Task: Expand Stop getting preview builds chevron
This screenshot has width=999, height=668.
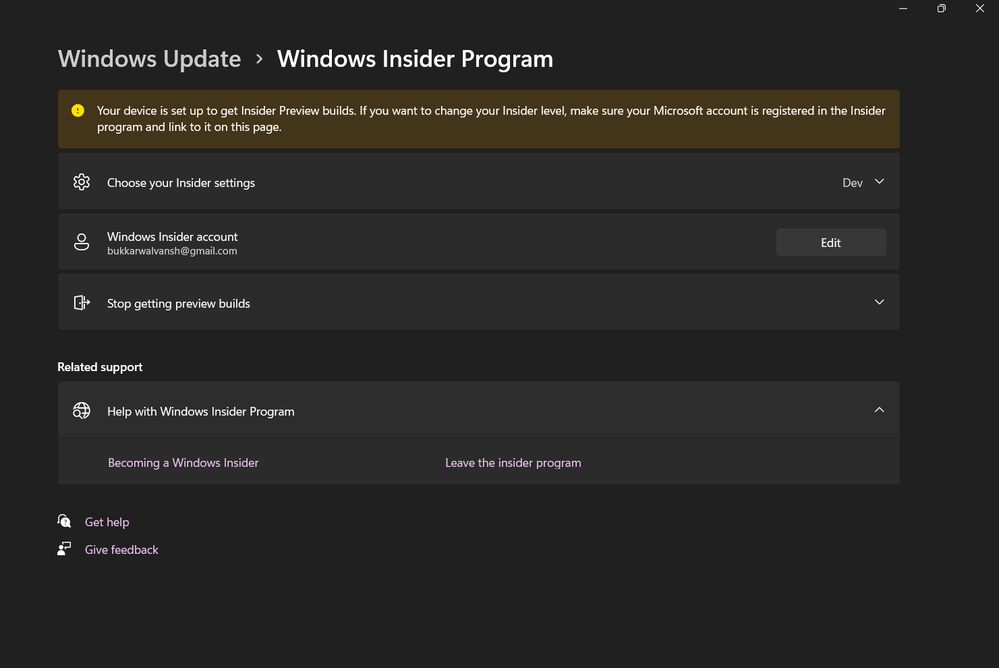Action: (x=879, y=302)
